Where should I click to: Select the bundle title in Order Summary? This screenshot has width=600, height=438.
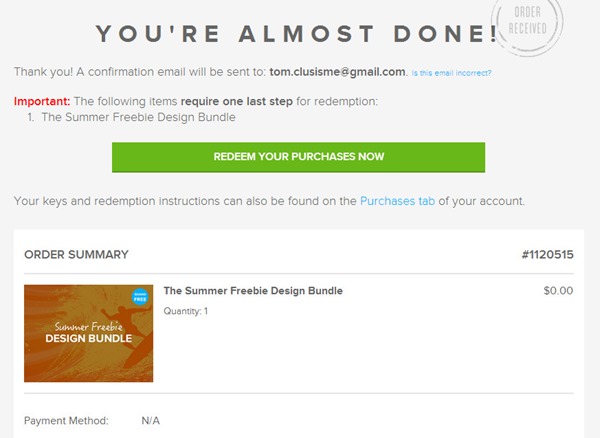253,291
